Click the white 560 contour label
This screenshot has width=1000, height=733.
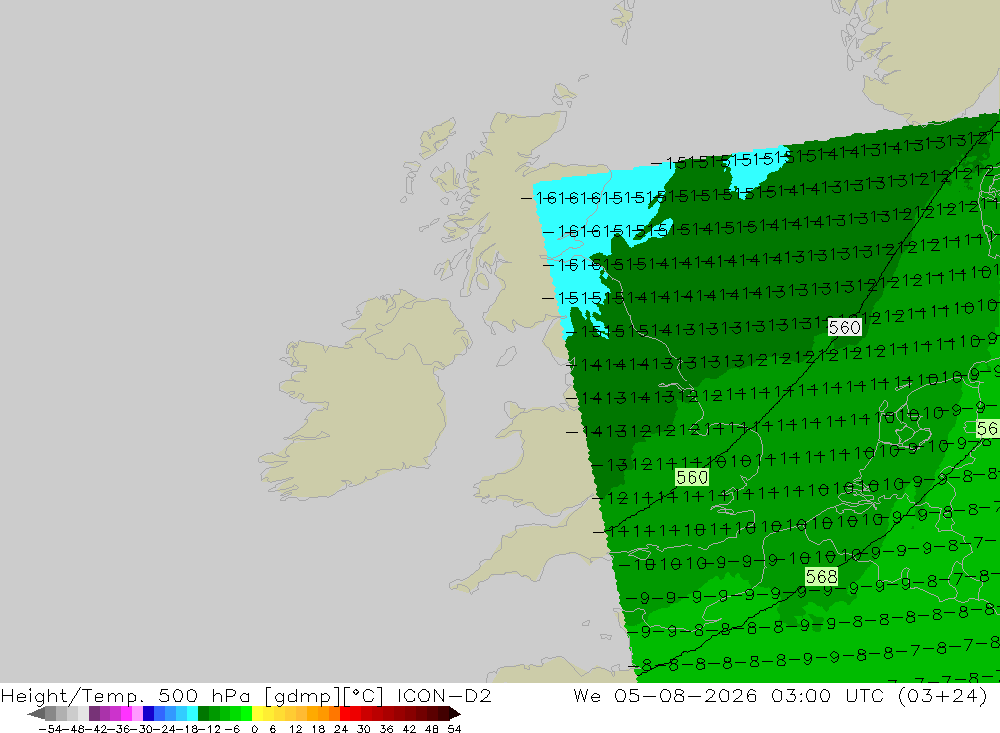[x=844, y=327]
